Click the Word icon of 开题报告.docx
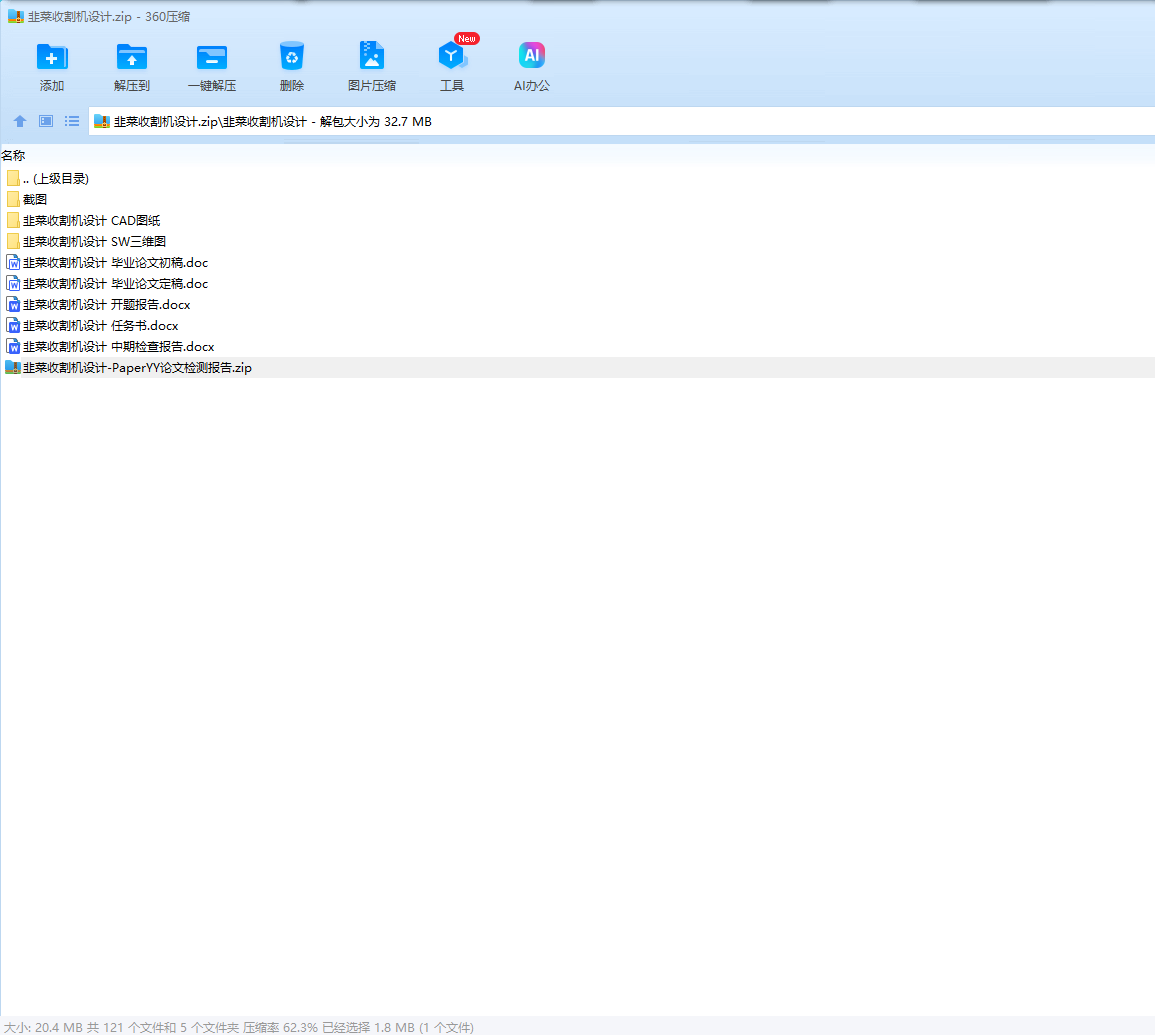The height and width of the screenshot is (1035, 1155). tap(13, 304)
